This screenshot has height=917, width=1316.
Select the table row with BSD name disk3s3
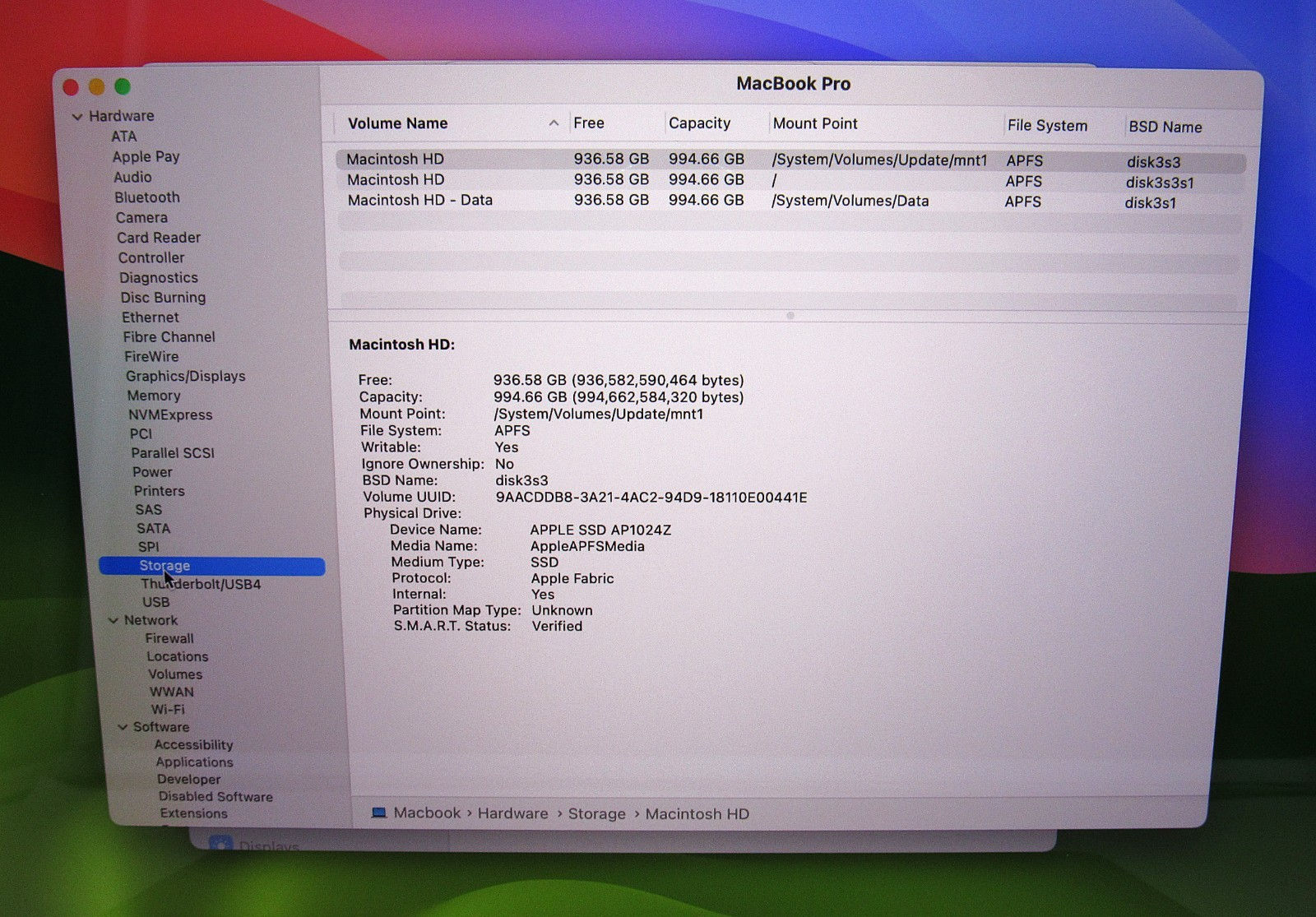(x=790, y=160)
